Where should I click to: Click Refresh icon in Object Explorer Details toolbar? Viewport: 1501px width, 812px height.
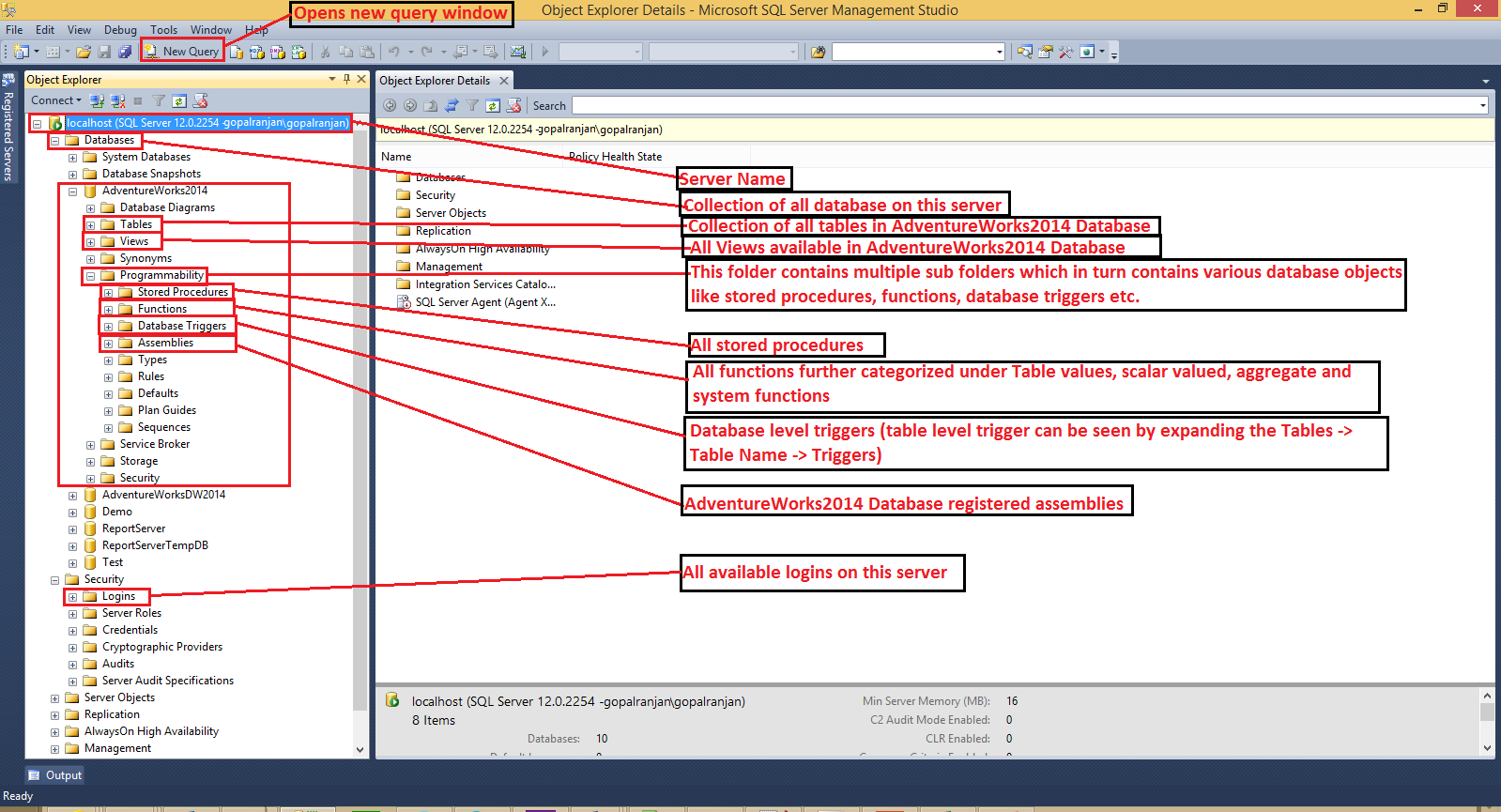(493, 105)
